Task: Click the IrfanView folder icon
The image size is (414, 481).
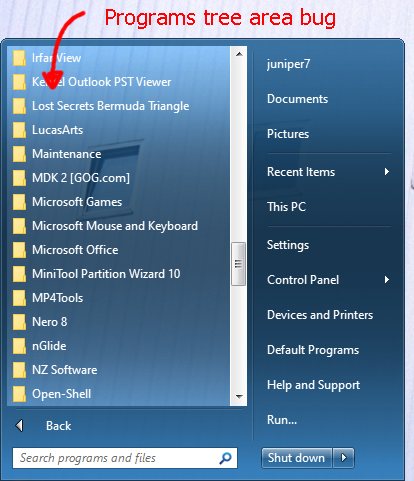Action: 19,58
